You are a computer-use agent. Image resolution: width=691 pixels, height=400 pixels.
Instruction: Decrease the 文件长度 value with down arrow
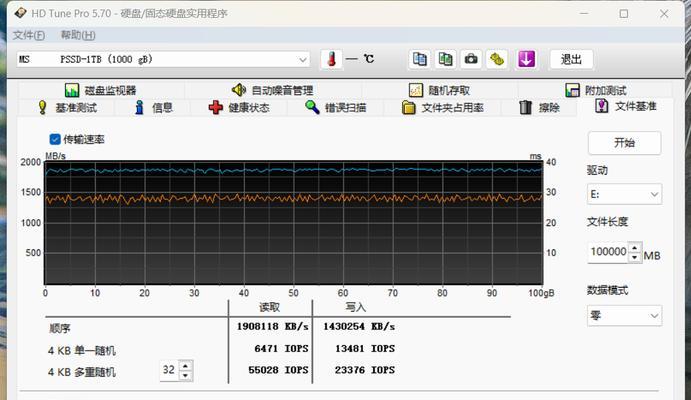[635, 257]
